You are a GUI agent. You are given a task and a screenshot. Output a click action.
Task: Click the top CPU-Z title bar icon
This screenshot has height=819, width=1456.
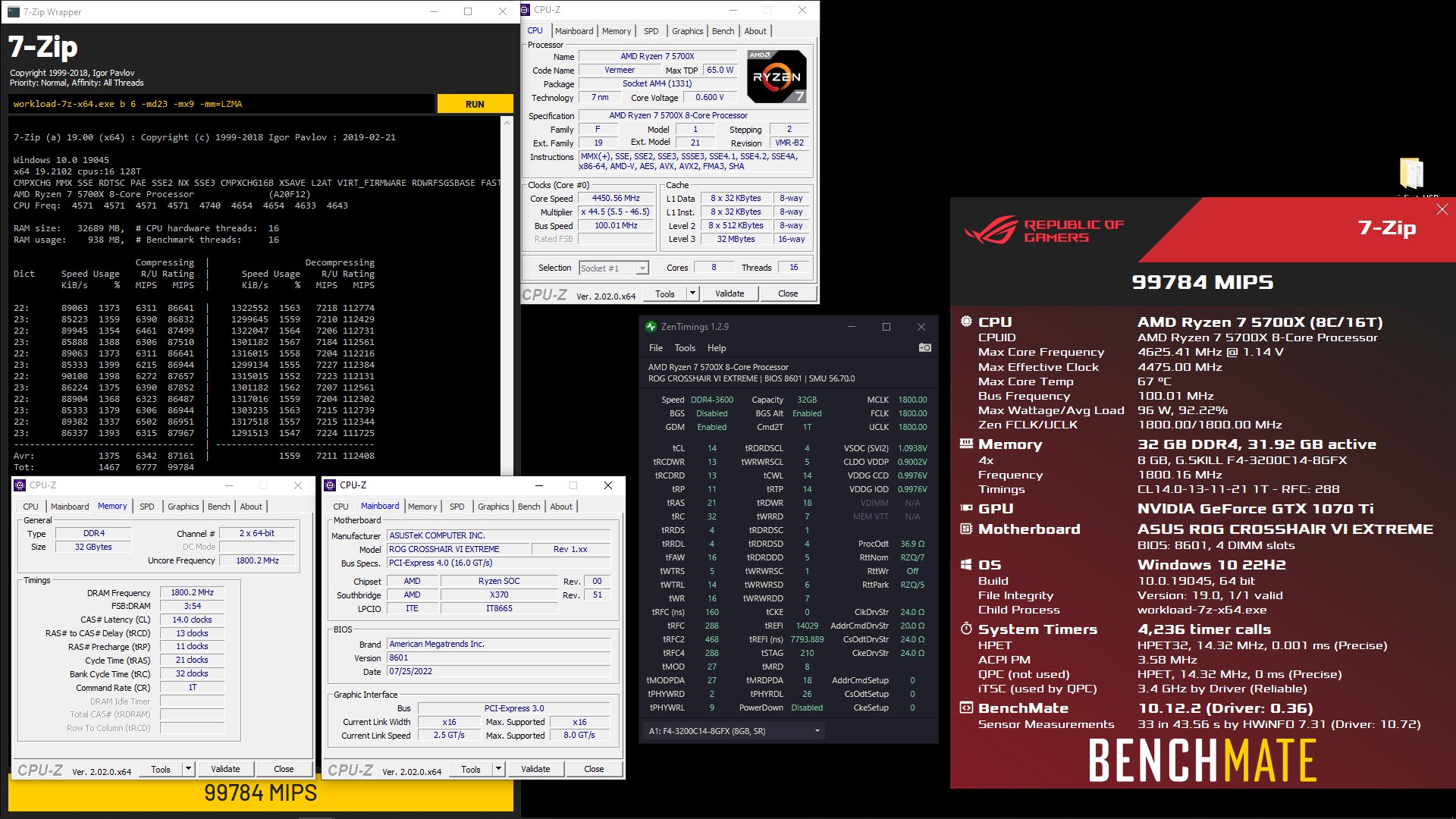(526, 10)
